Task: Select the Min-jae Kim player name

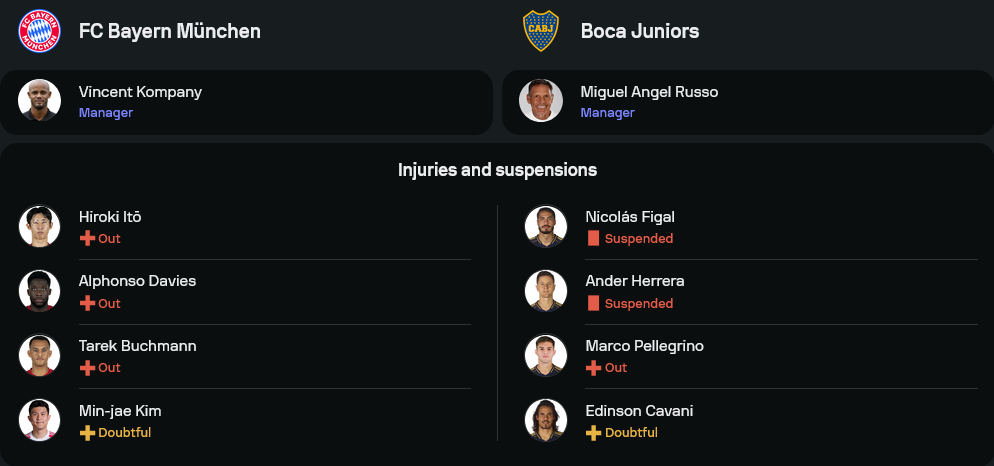Action: click(120, 411)
